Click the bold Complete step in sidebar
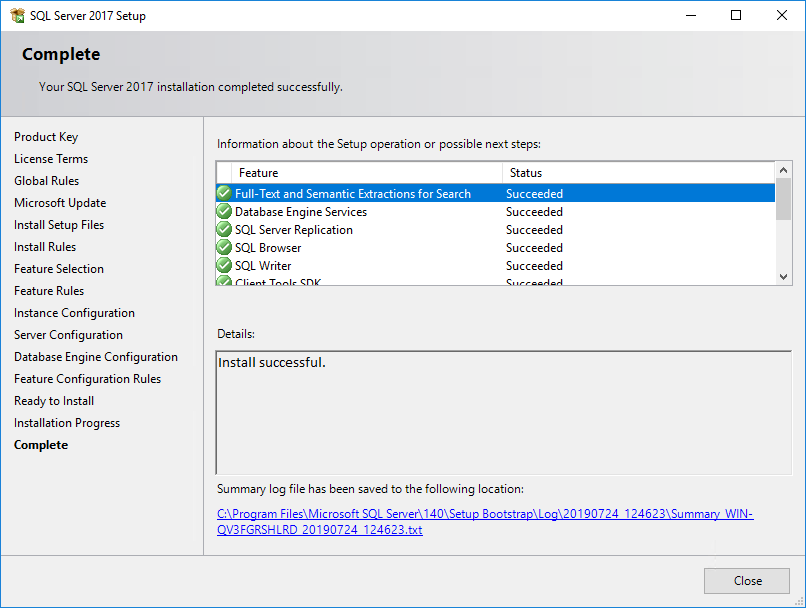The image size is (806, 608). point(41,445)
